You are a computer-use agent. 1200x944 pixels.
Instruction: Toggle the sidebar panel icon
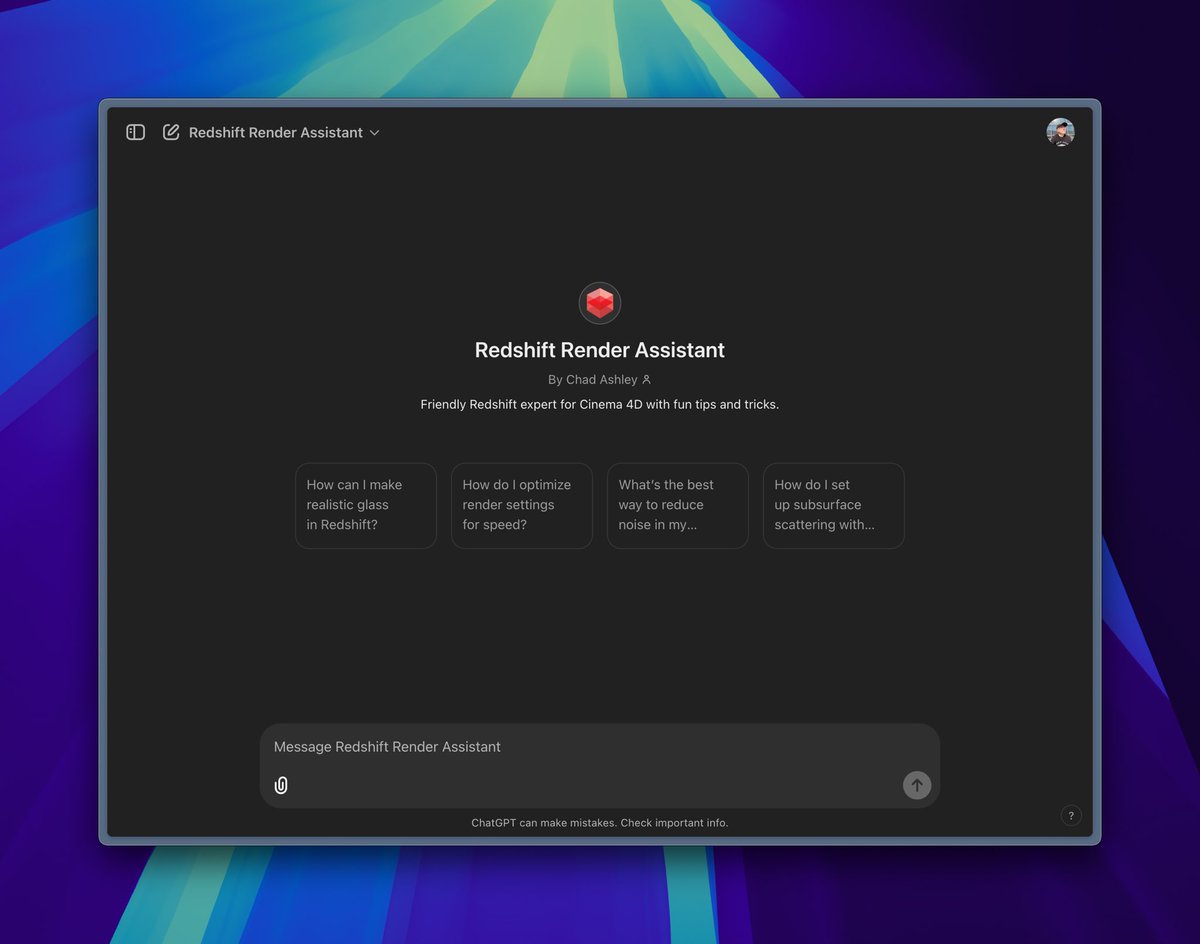136,132
